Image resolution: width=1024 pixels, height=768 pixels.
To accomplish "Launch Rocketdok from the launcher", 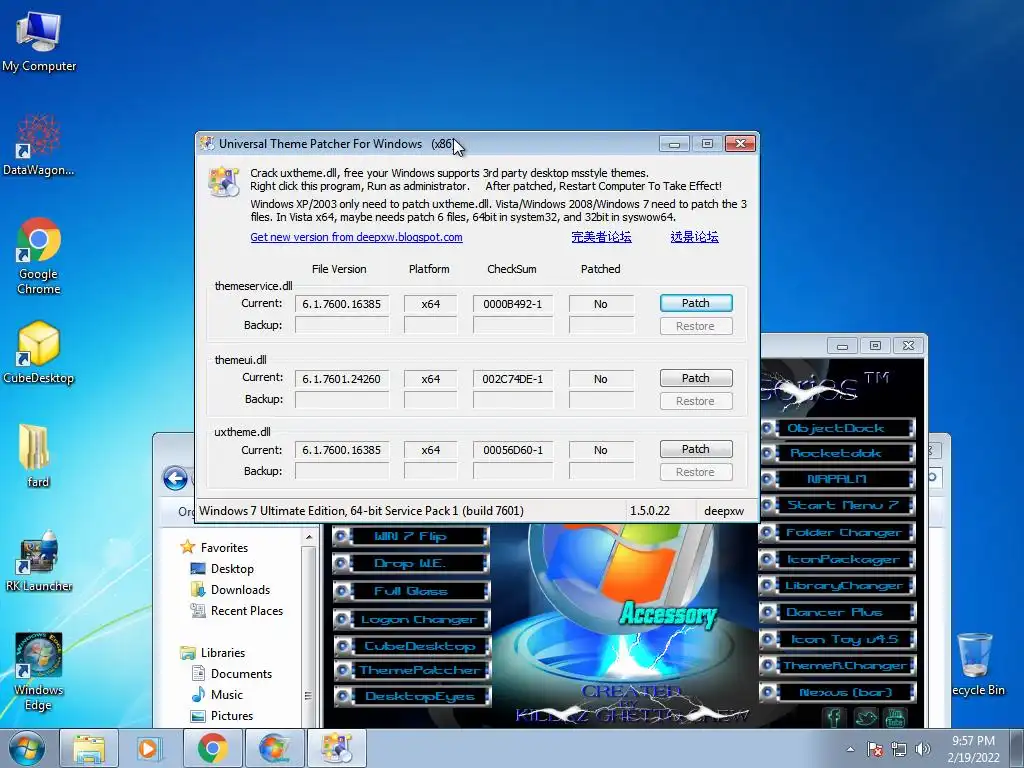I will tap(836, 453).
